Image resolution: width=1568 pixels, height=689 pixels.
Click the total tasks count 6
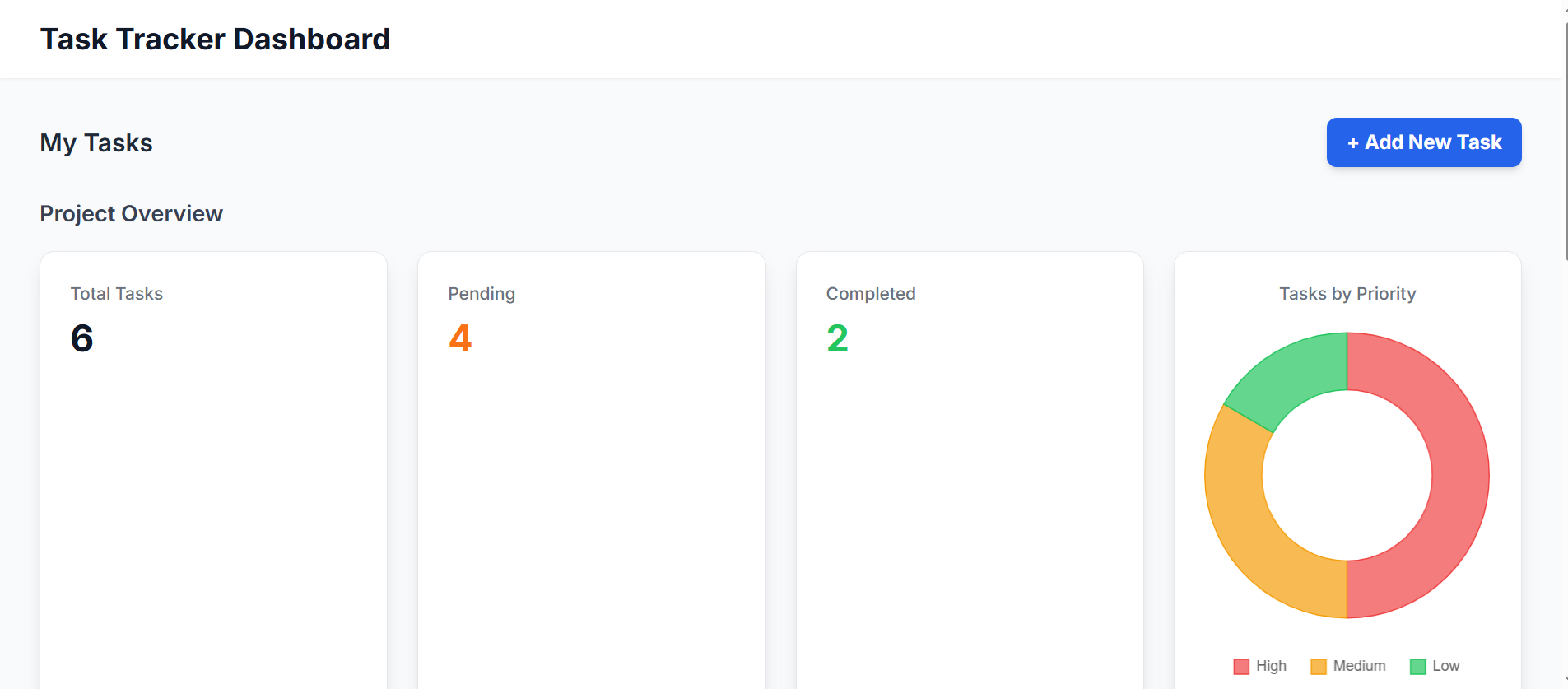tap(81, 338)
